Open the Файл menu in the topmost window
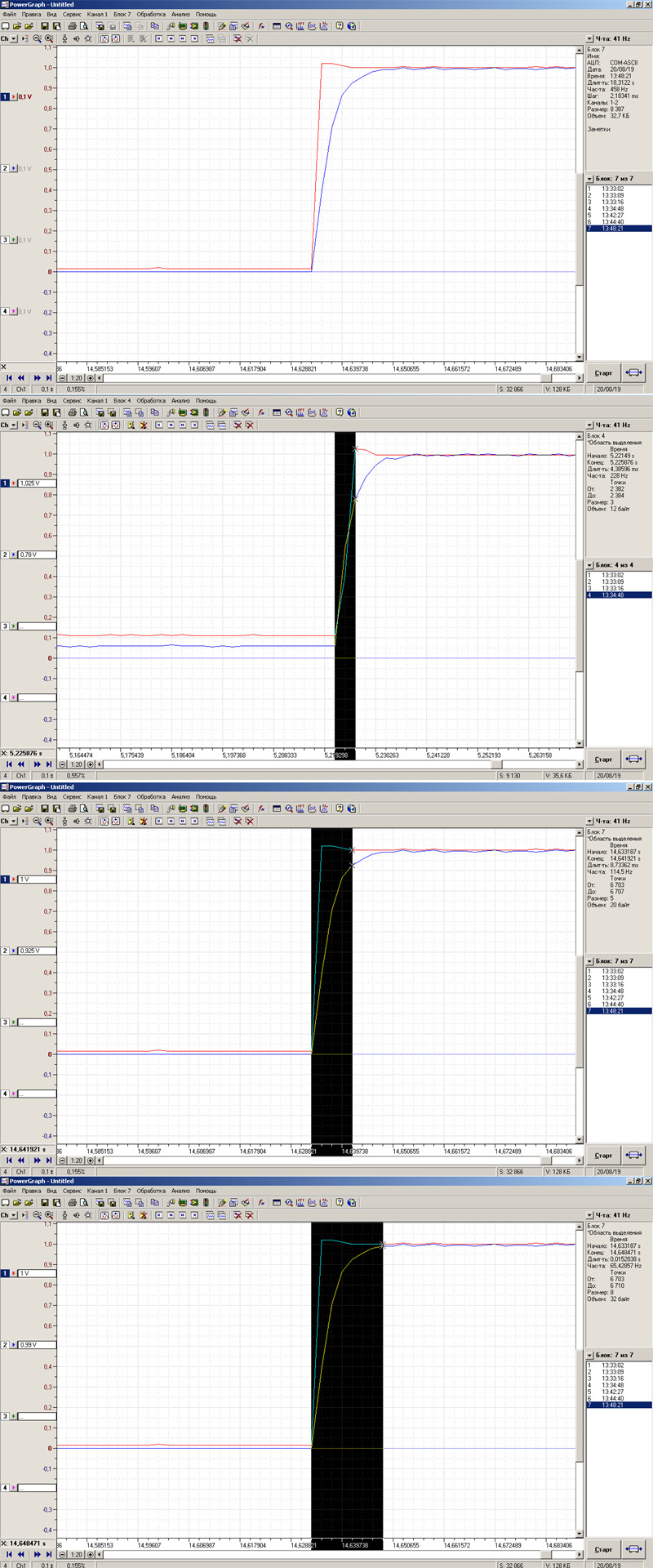The image size is (653, 1568). pyautogui.click(x=9, y=14)
